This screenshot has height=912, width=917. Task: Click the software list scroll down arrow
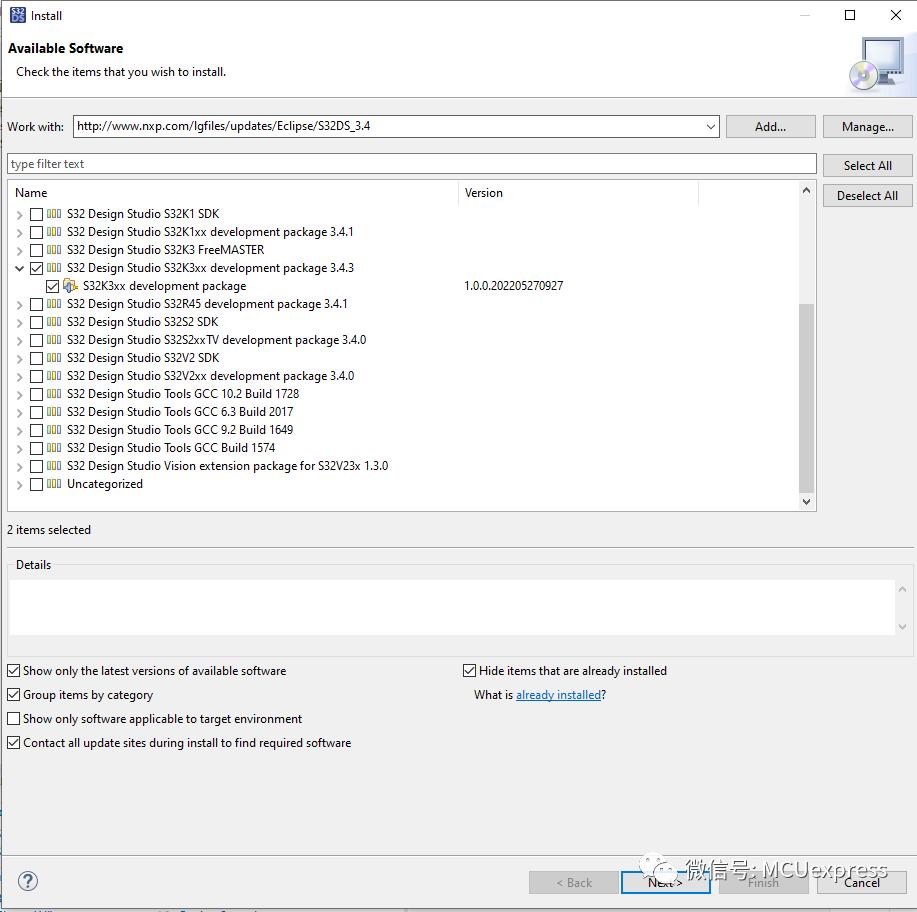click(x=806, y=501)
